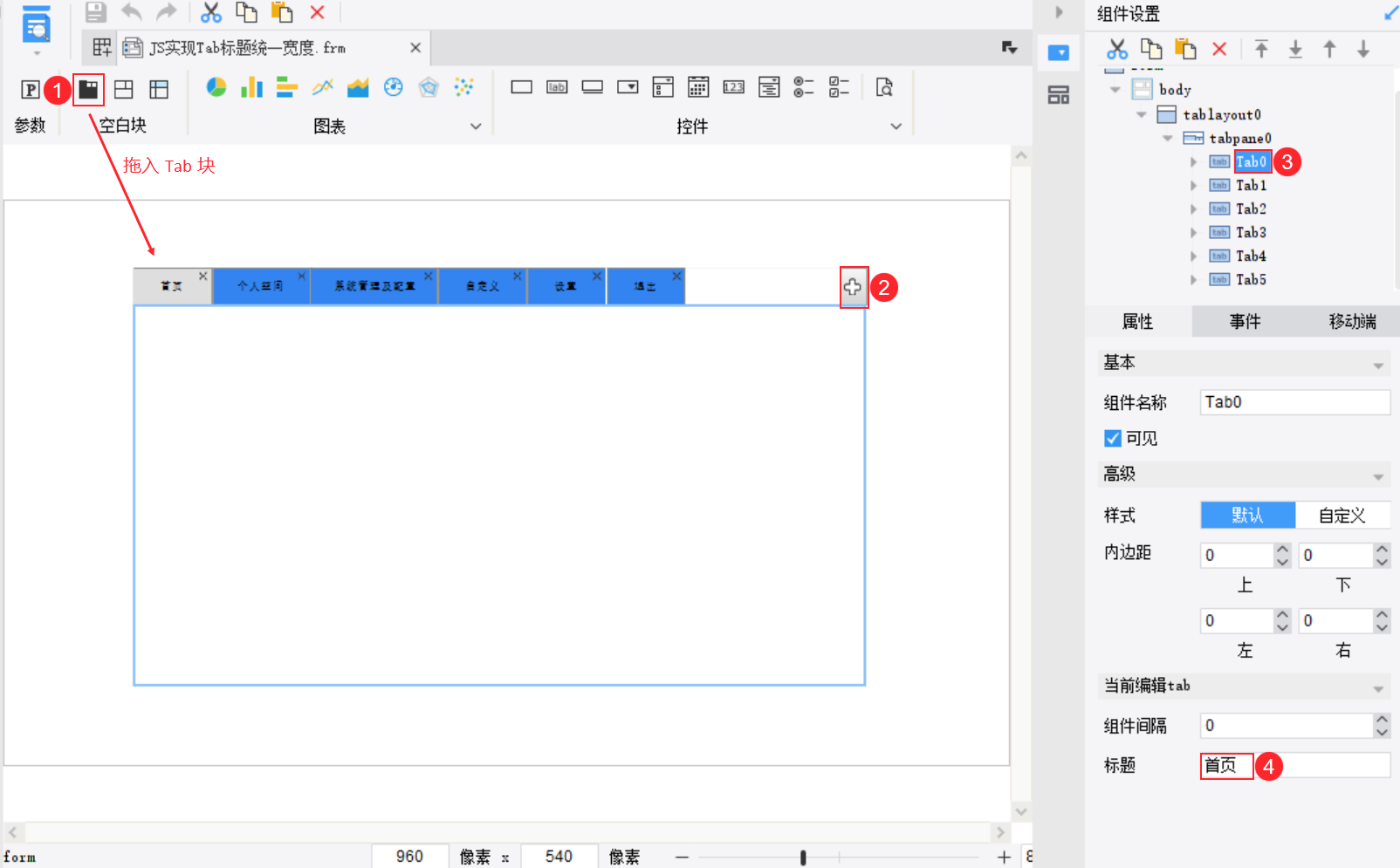Select the report block icon
The image size is (1400, 868).
pyautogui.click(x=159, y=89)
